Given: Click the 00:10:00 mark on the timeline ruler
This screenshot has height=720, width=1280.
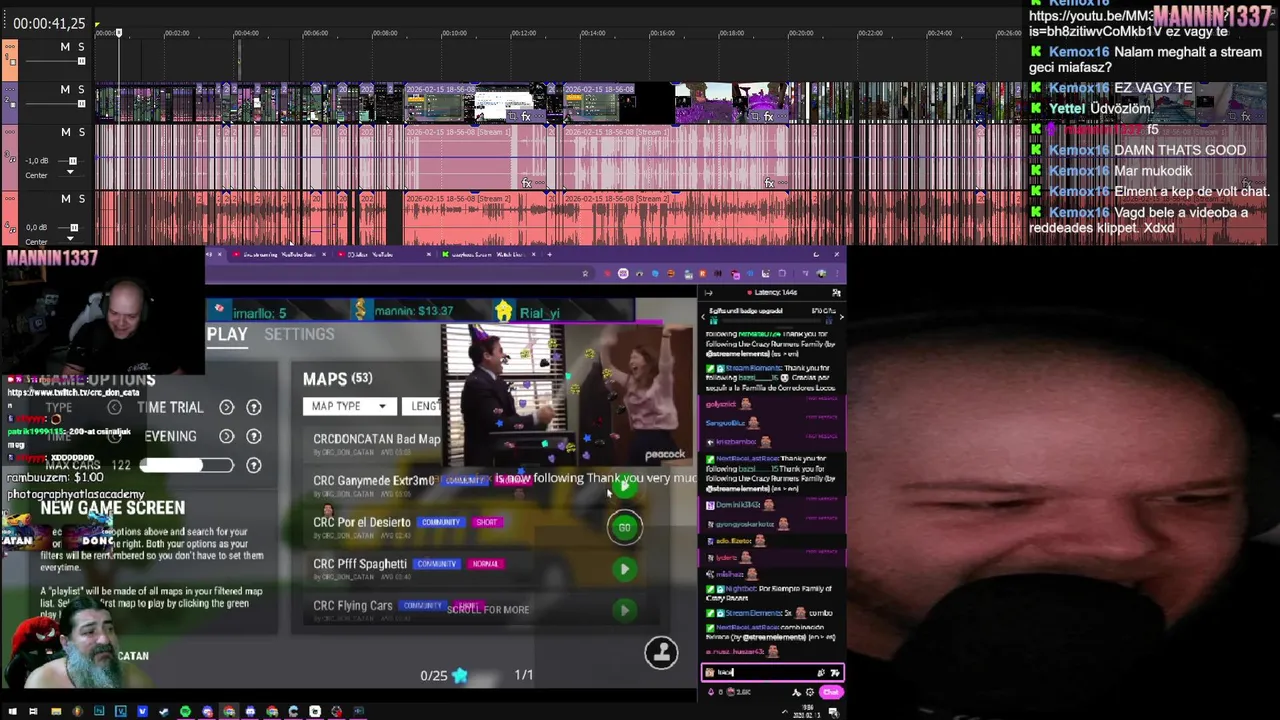Looking at the screenshot, I should pos(454,33).
